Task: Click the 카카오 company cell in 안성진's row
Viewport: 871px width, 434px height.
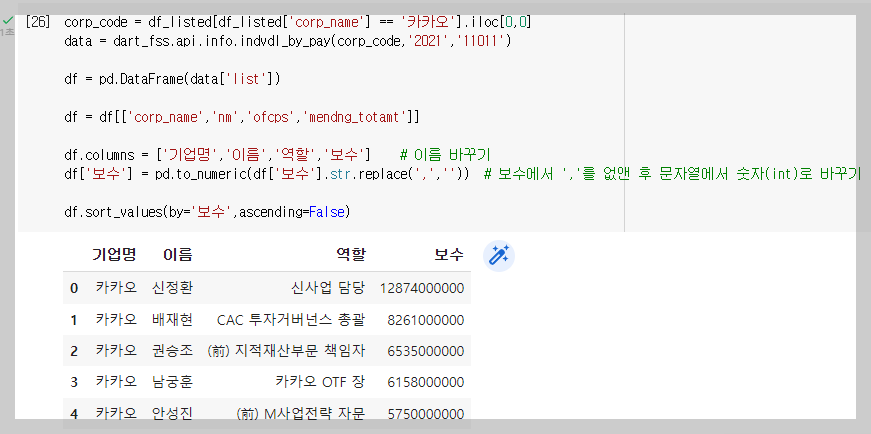Action: pyautogui.click(x=116, y=414)
